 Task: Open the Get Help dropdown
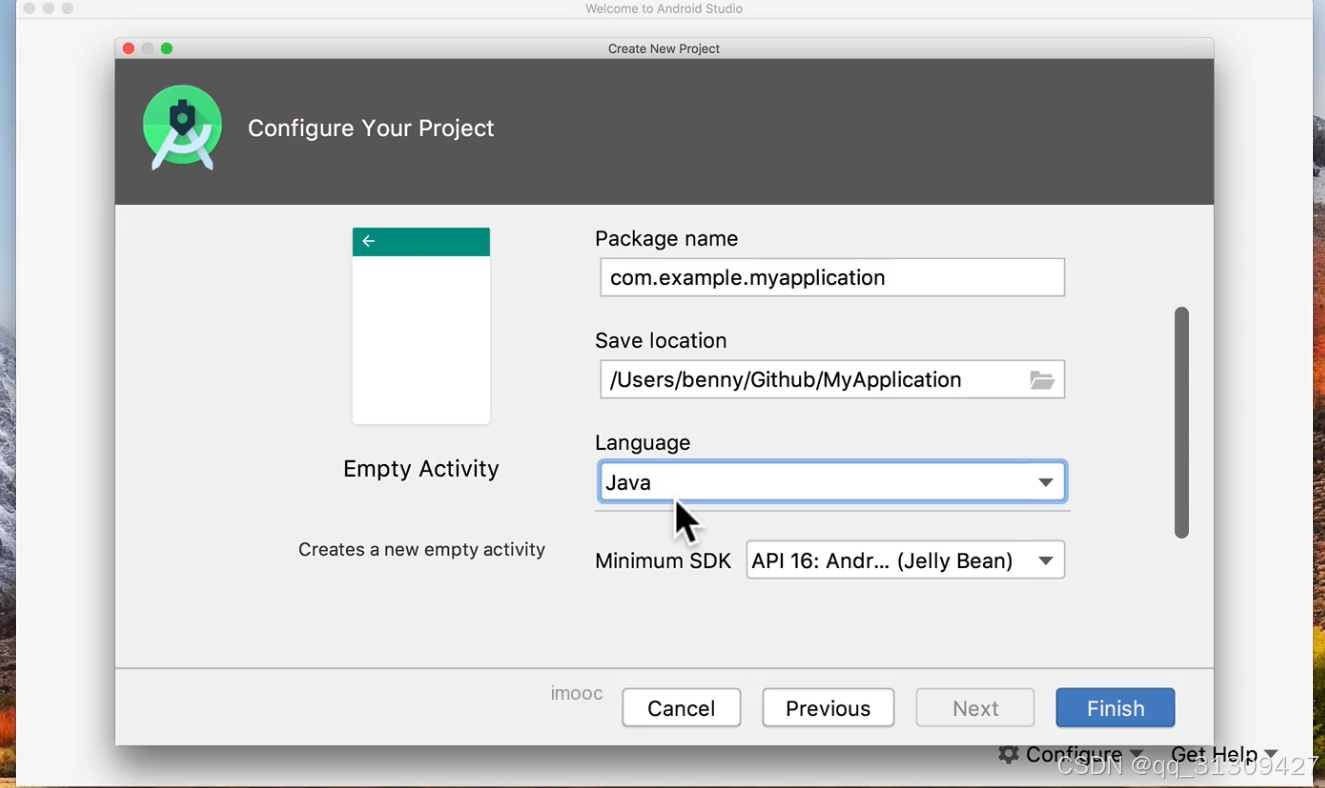(x=1214, y=754)
